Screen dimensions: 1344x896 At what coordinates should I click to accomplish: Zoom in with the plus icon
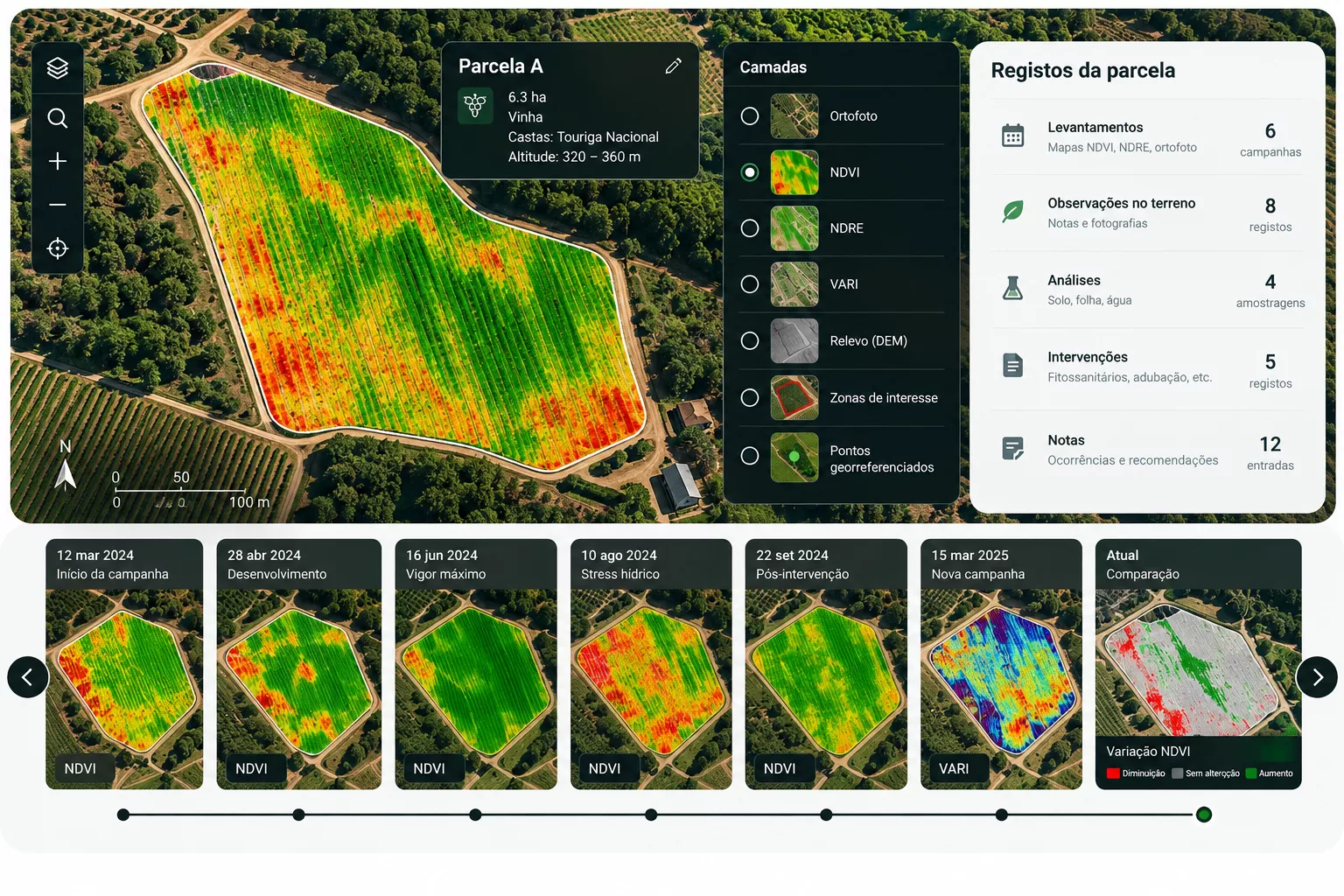[x=58, y=161]
